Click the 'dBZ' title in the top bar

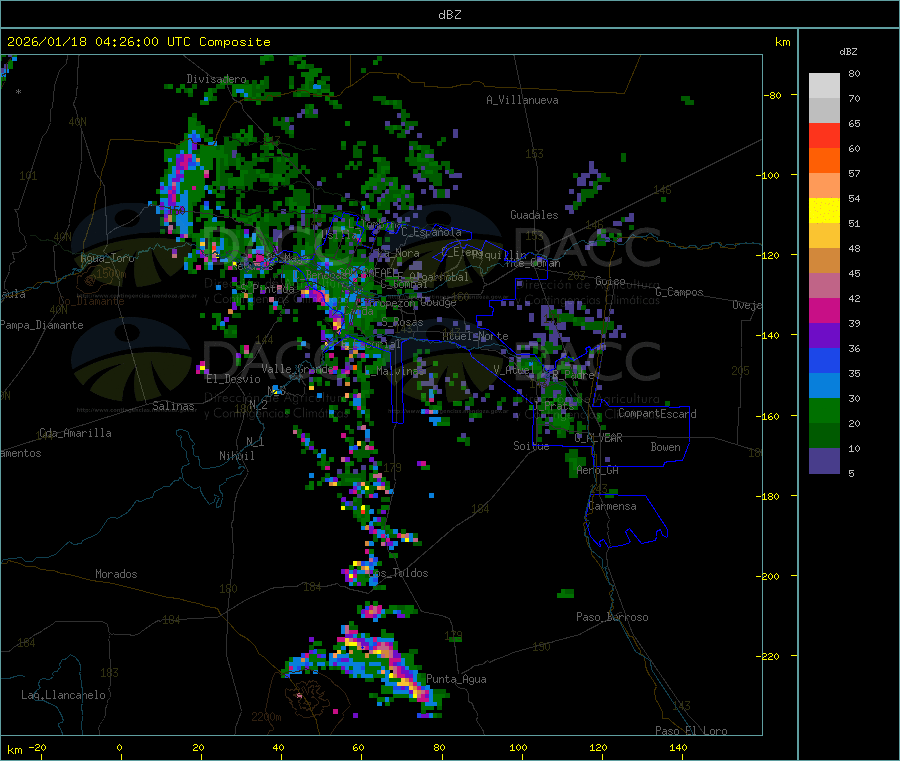449,15
